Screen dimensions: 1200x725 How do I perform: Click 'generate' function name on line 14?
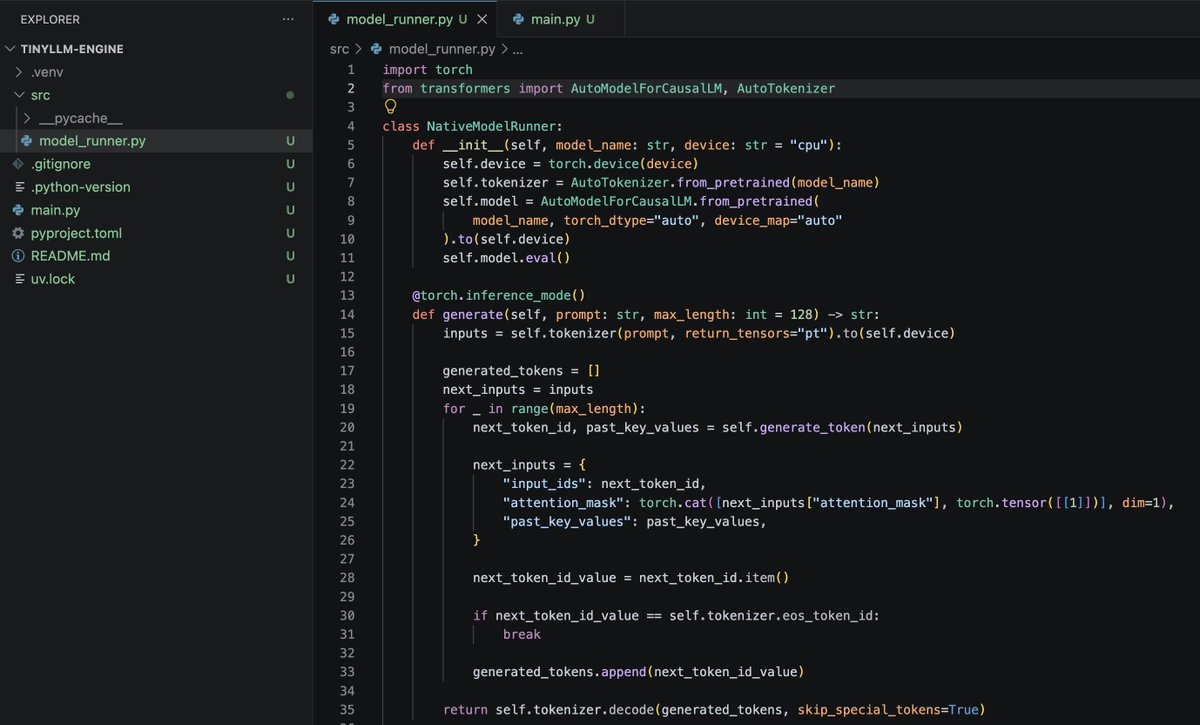[x=473, y=314]
